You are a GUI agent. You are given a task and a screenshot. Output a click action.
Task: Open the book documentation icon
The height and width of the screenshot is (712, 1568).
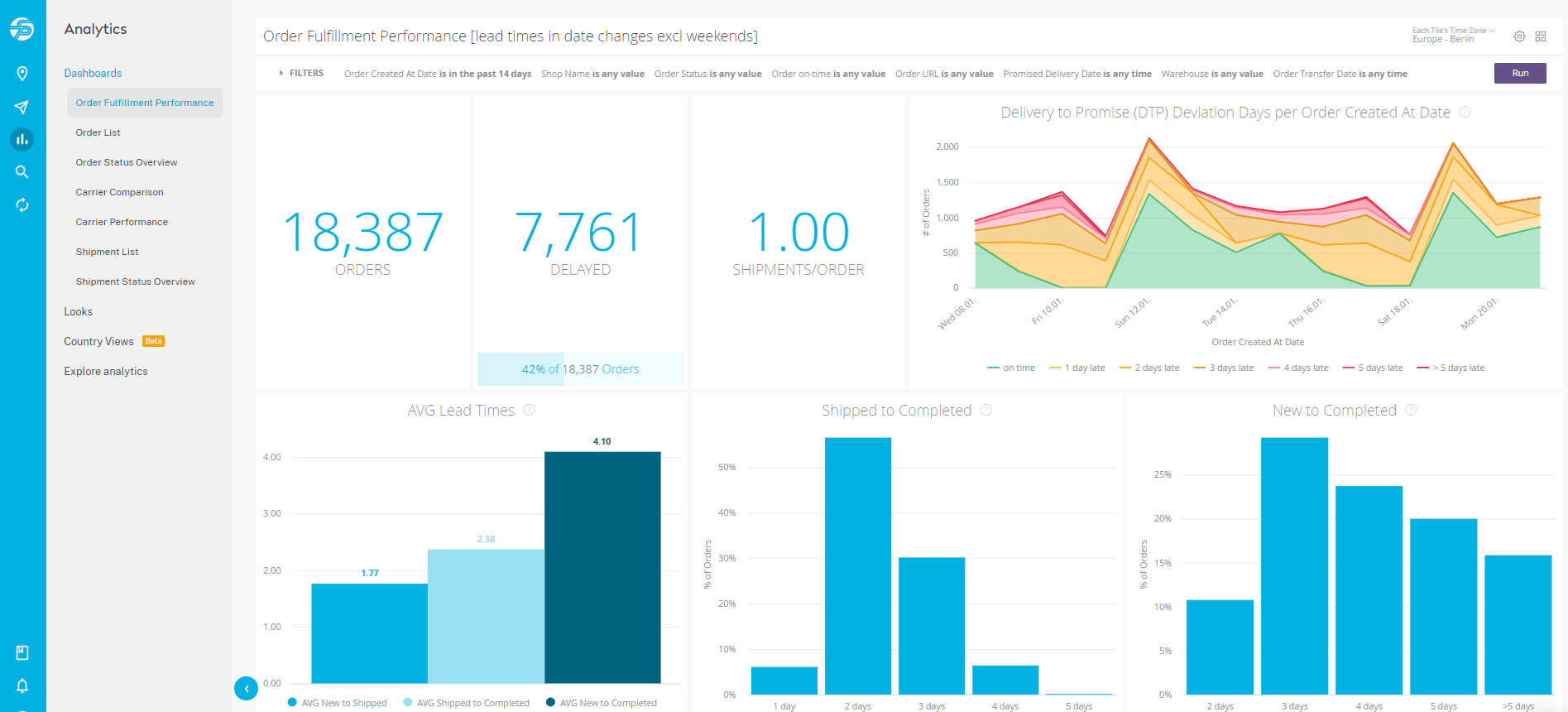[x=22, y=652]
